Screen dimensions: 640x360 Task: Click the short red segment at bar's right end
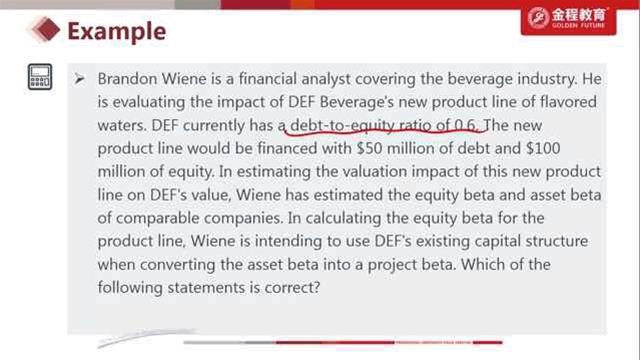coord(488,342)
